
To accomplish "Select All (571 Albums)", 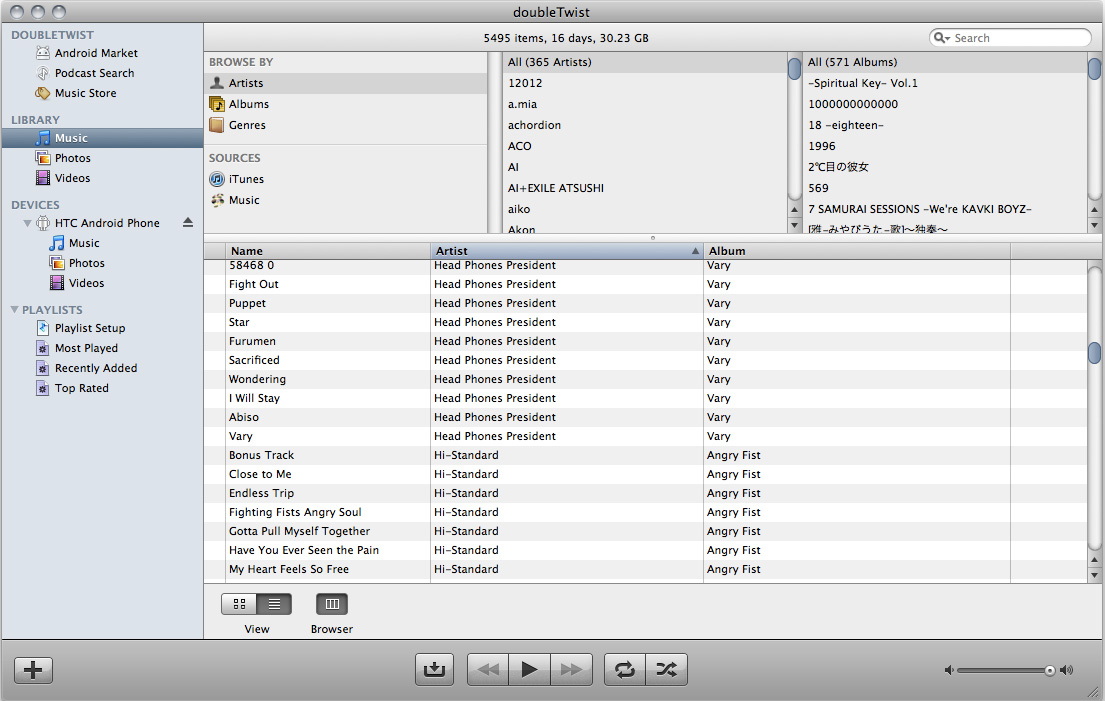I will pos(944,62).
